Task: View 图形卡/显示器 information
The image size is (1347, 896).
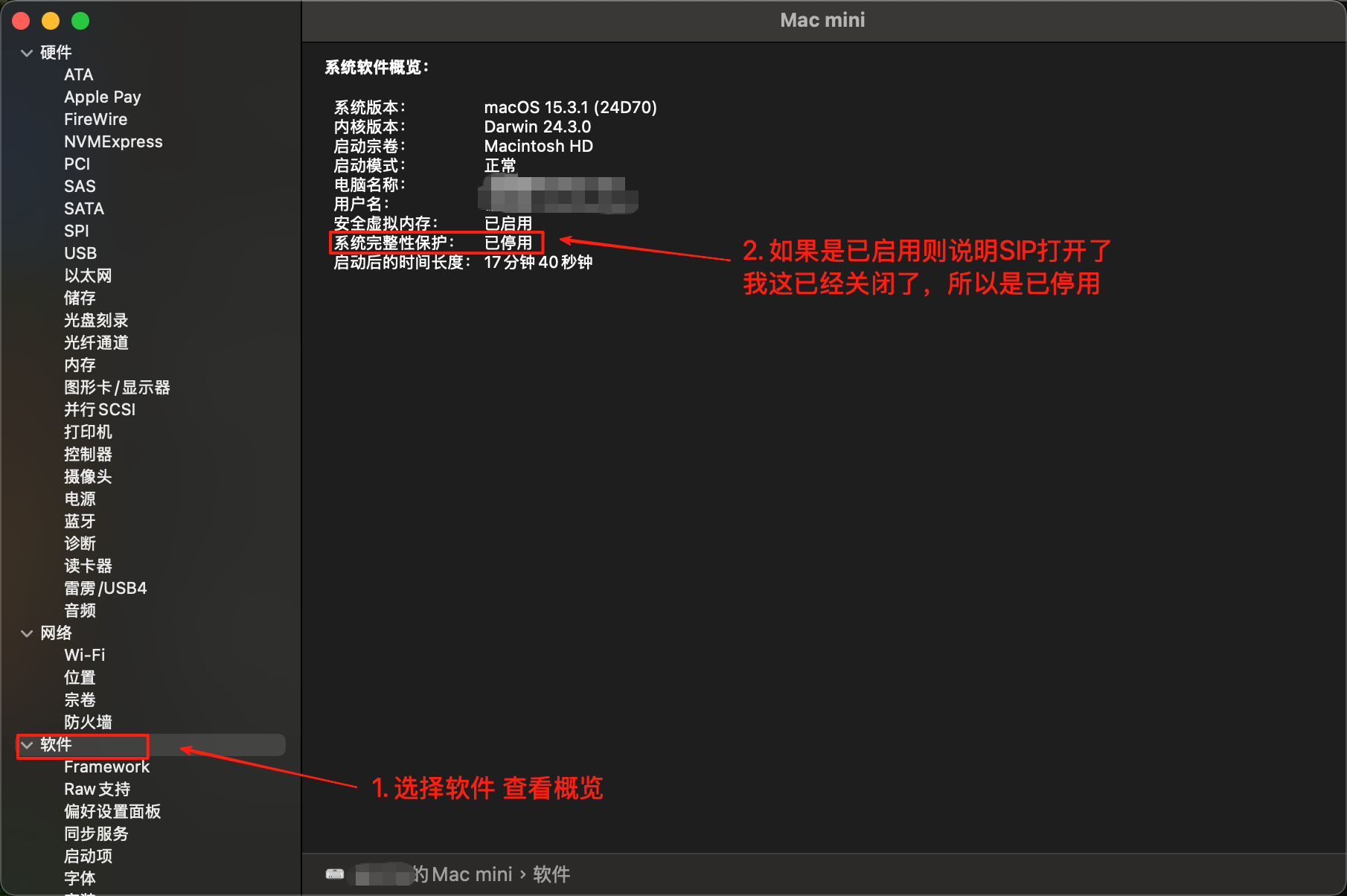Action: tap(118, 387)
